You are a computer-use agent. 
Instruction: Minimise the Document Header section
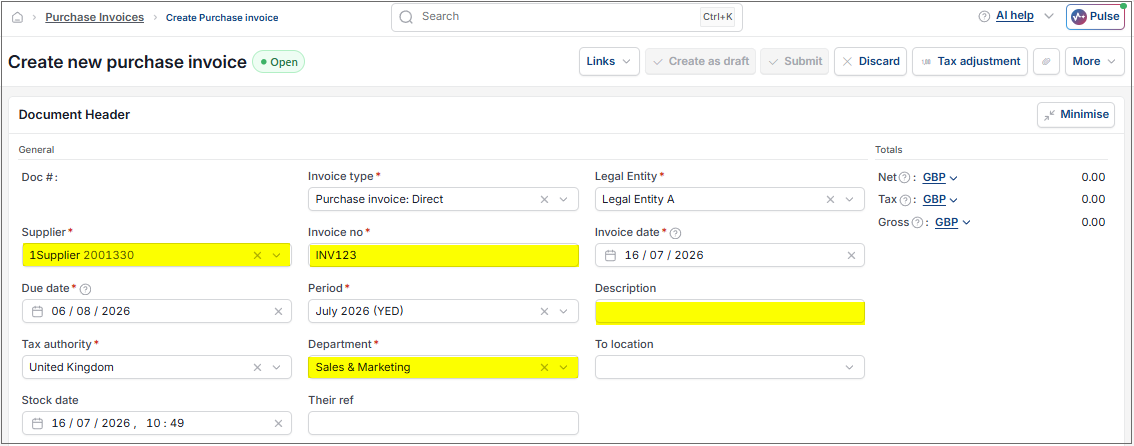click(x=1075, y=114)
